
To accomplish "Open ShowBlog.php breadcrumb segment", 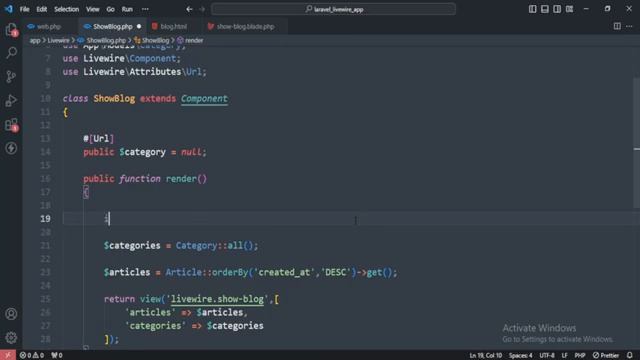I will pyautogui.click(x=102, y=40).
